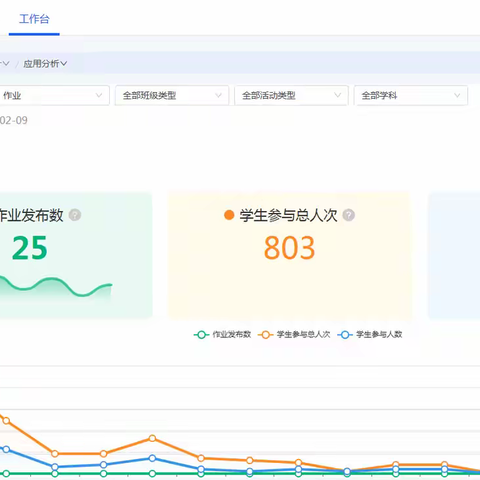This screenshot has width=480, height=480.
Task: Open the 全部学科 dropdown
Action: tap(411, 96)
